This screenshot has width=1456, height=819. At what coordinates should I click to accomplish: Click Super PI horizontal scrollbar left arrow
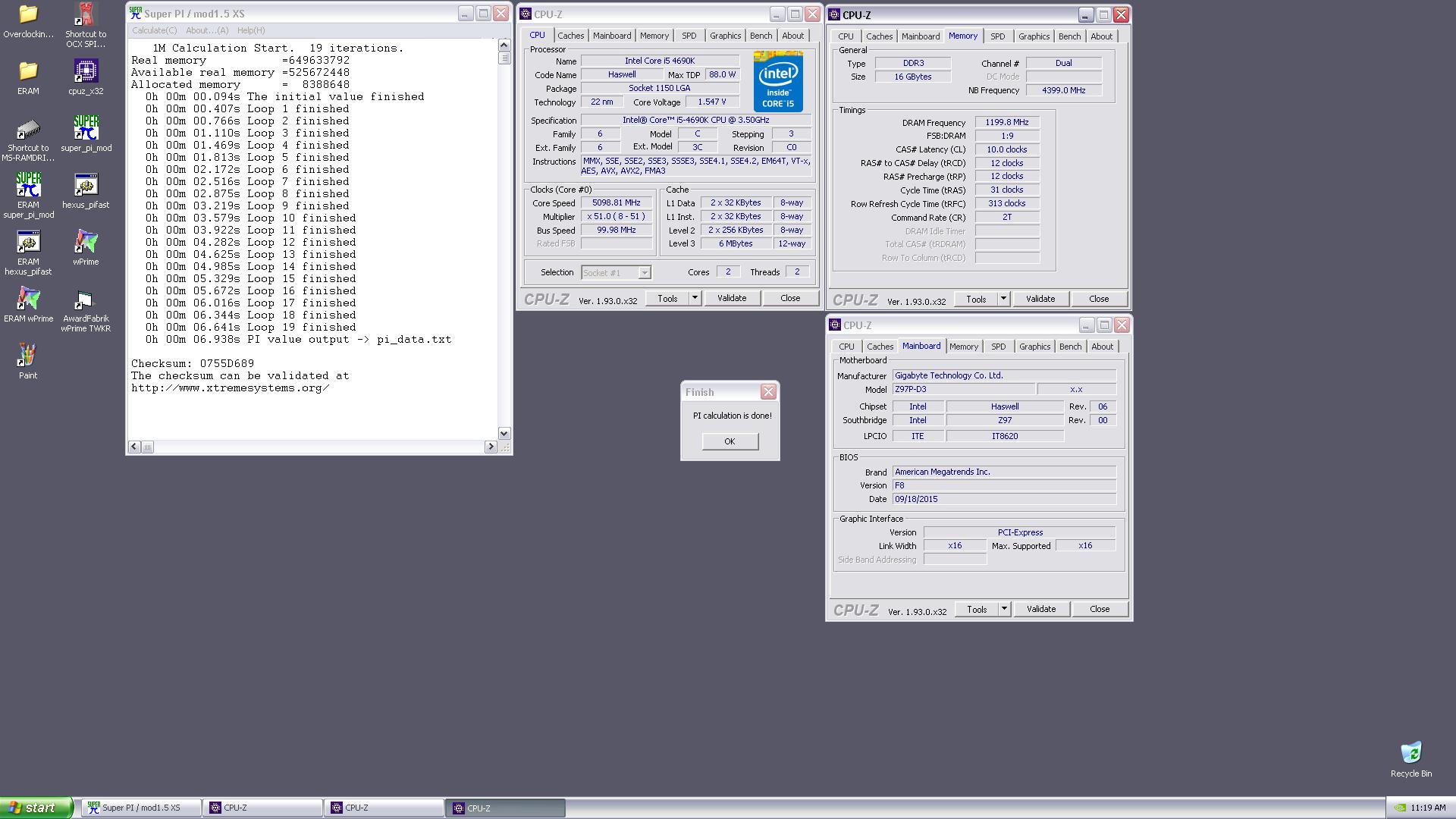pyautogui.click(x=134, y=447)
